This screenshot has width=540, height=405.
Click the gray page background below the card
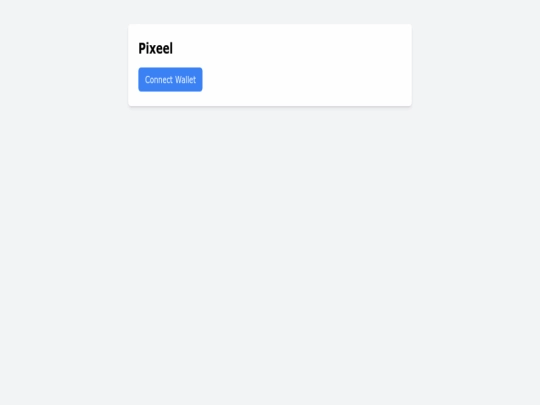point(270,255)
